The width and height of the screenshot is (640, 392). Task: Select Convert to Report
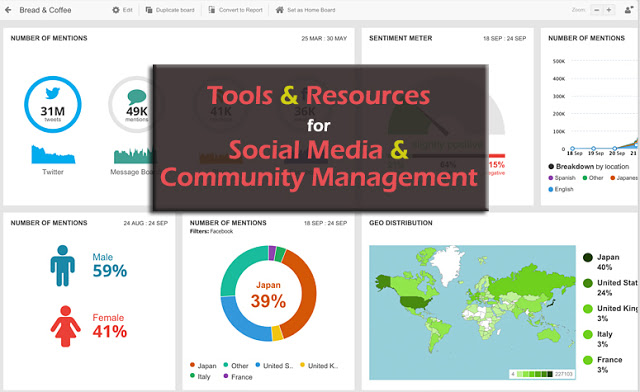[x=236, y=10]
